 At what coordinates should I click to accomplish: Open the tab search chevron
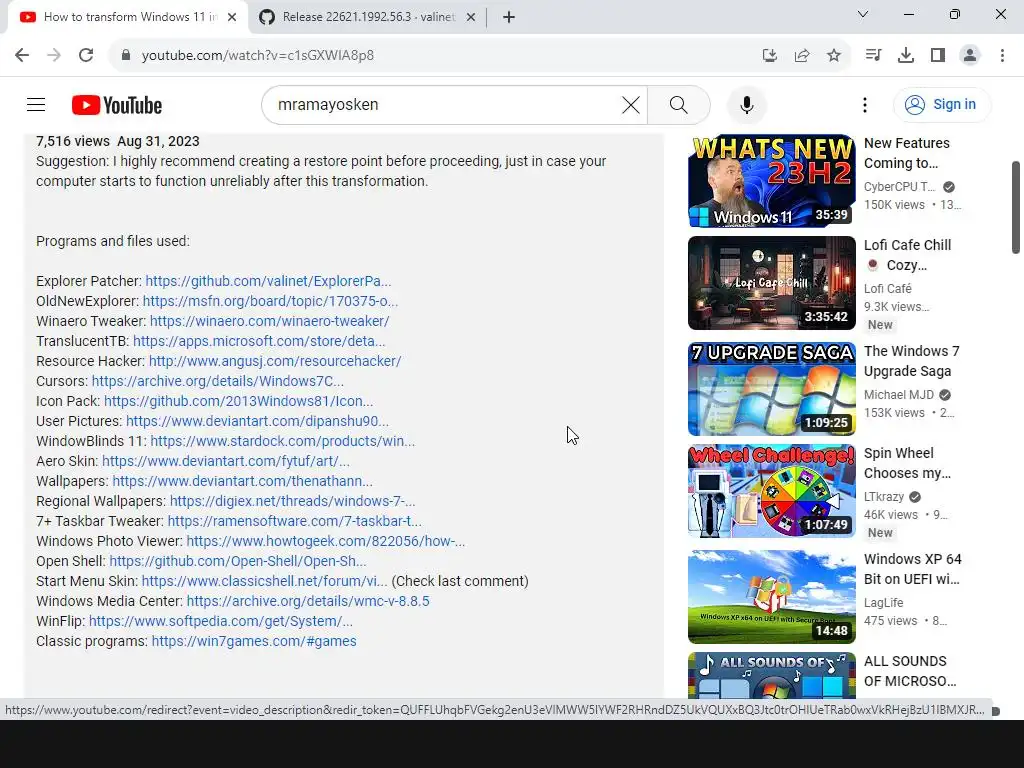863,14
